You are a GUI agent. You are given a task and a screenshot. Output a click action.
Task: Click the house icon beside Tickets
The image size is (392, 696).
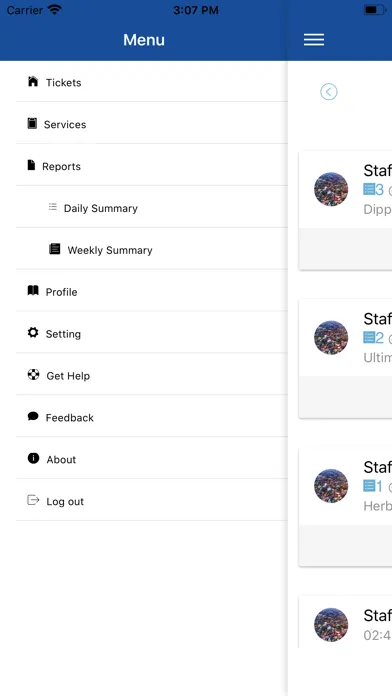pyautogui.click(x=33, y=82)
